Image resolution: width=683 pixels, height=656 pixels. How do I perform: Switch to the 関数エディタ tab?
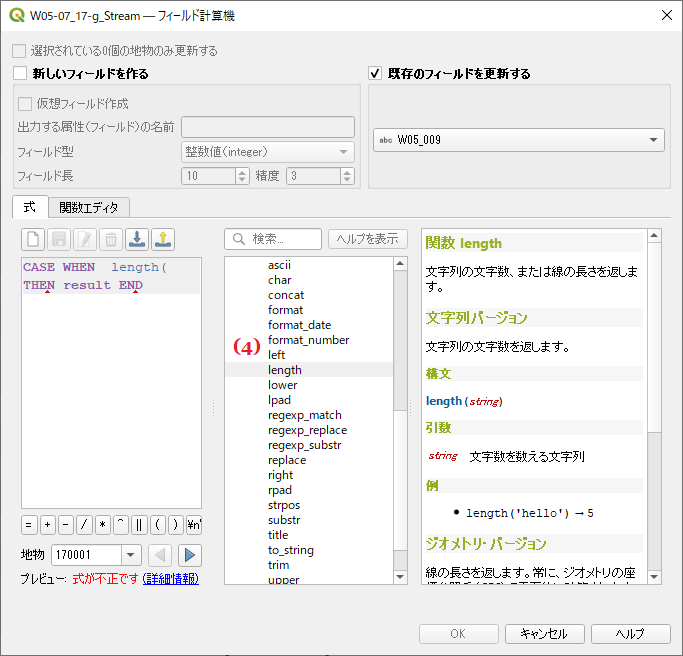click(x=89, y=208)
